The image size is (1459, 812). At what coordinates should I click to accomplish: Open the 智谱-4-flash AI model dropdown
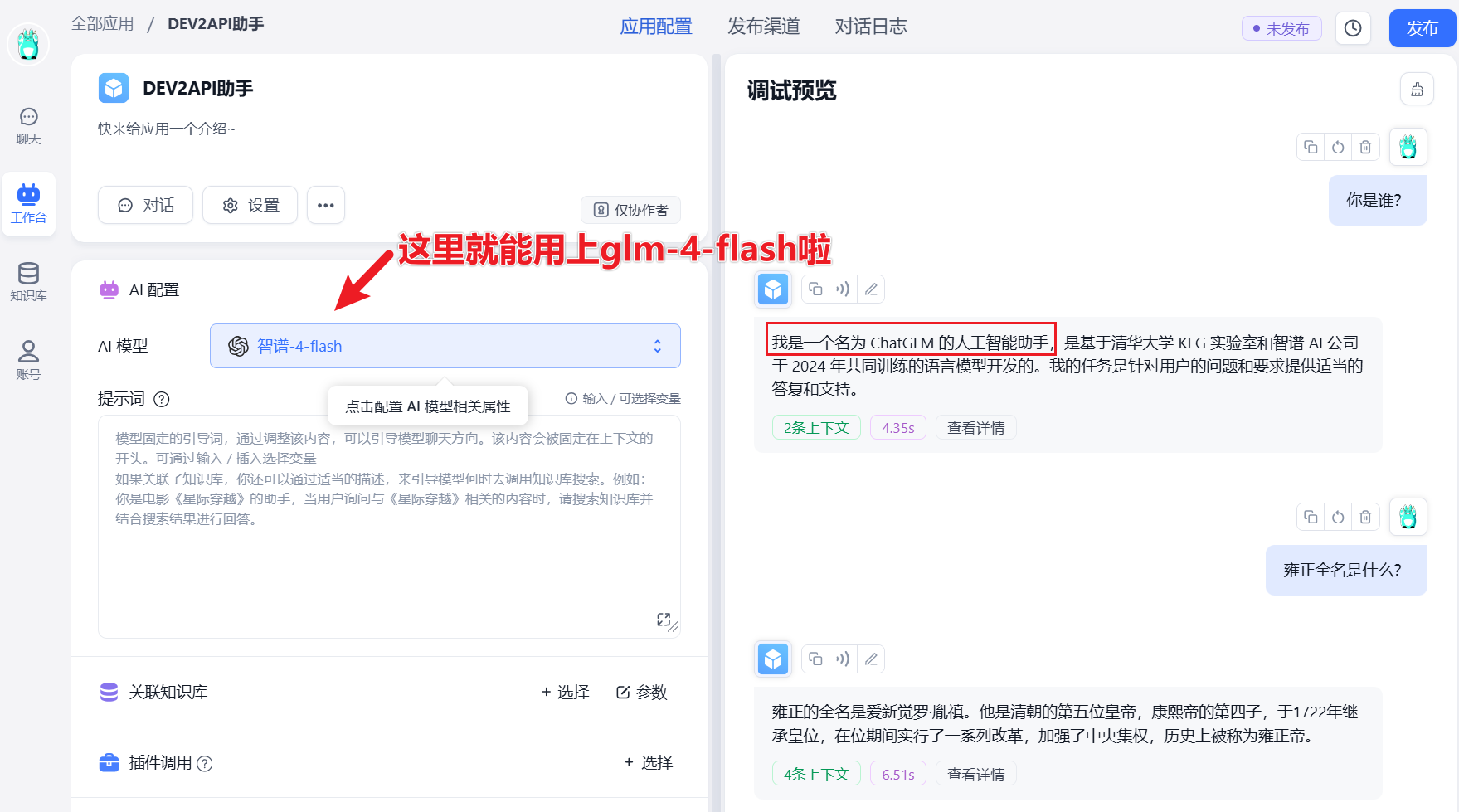pyautogui.click(x=445, y=346)
